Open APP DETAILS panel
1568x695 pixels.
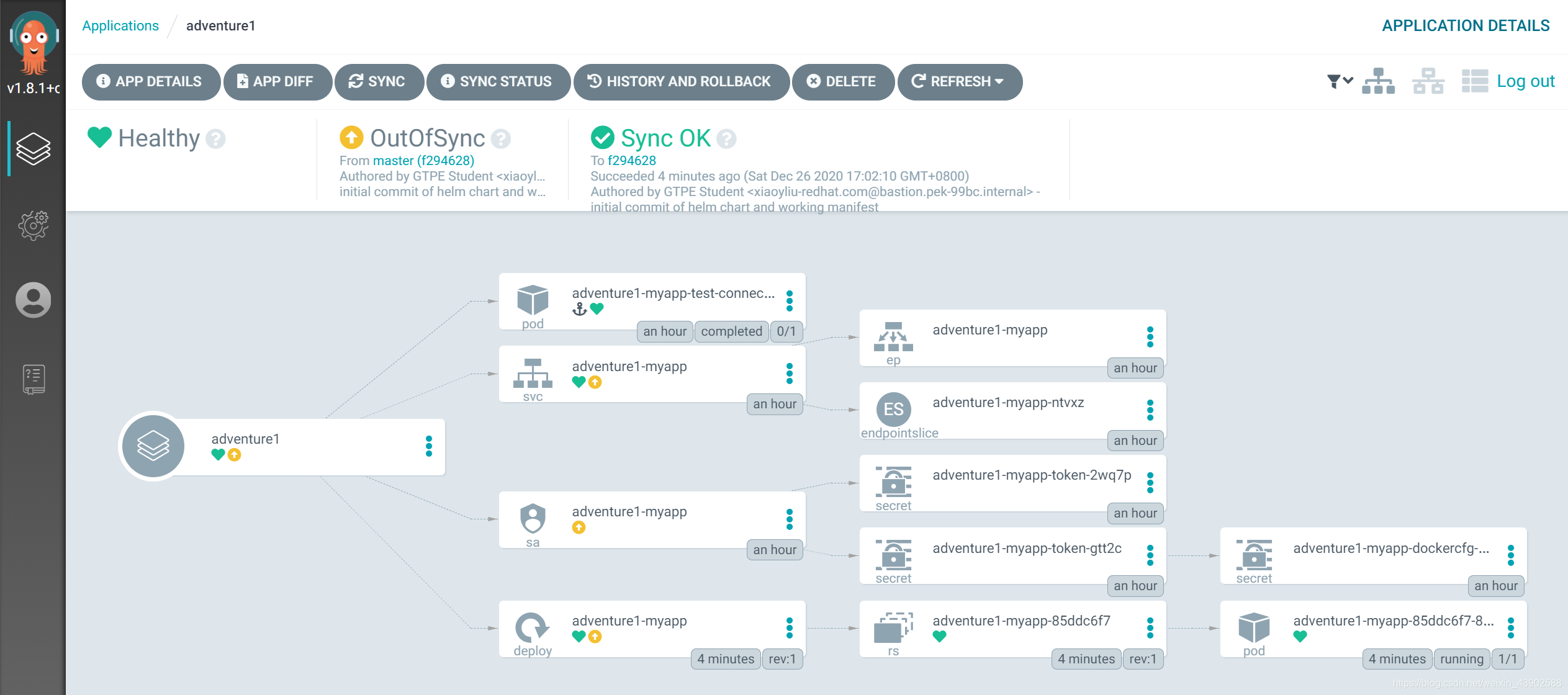[x=149, y=81]
